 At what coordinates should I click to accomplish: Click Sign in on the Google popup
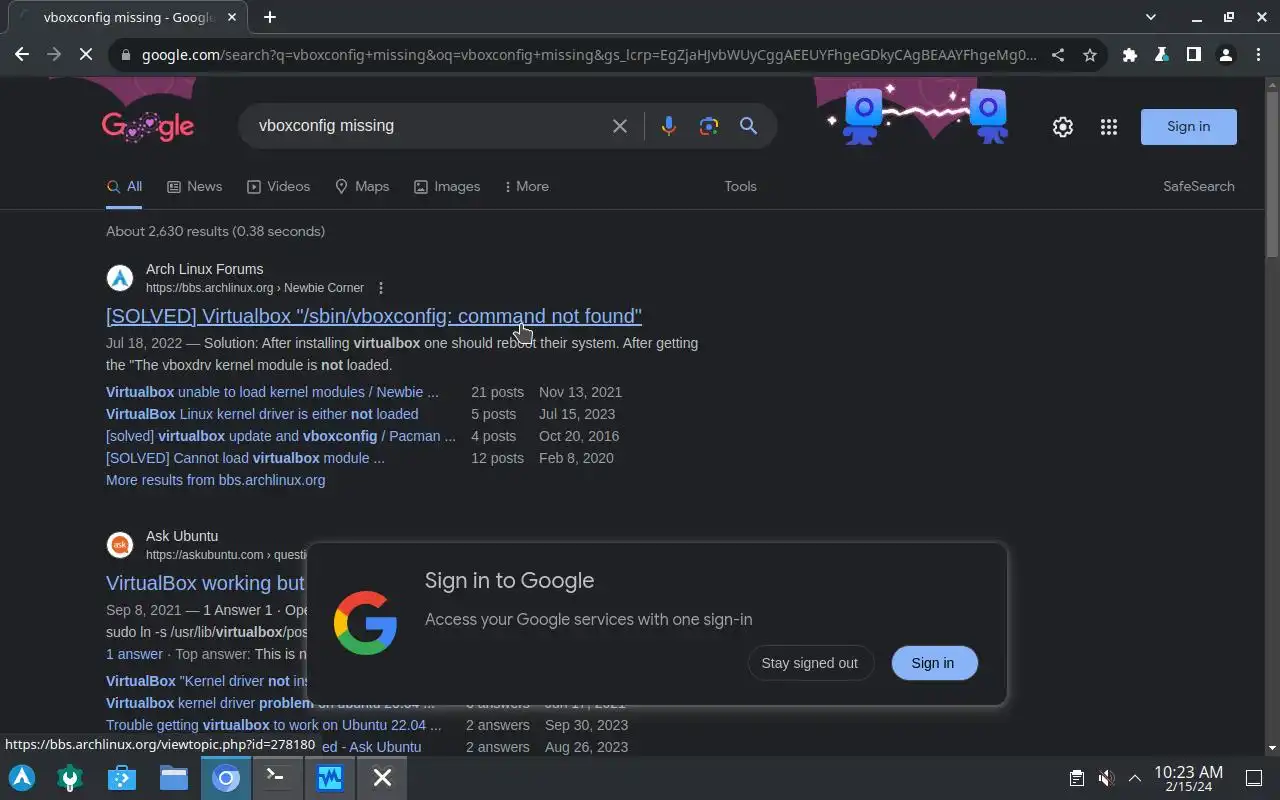(x=933, y=663)
